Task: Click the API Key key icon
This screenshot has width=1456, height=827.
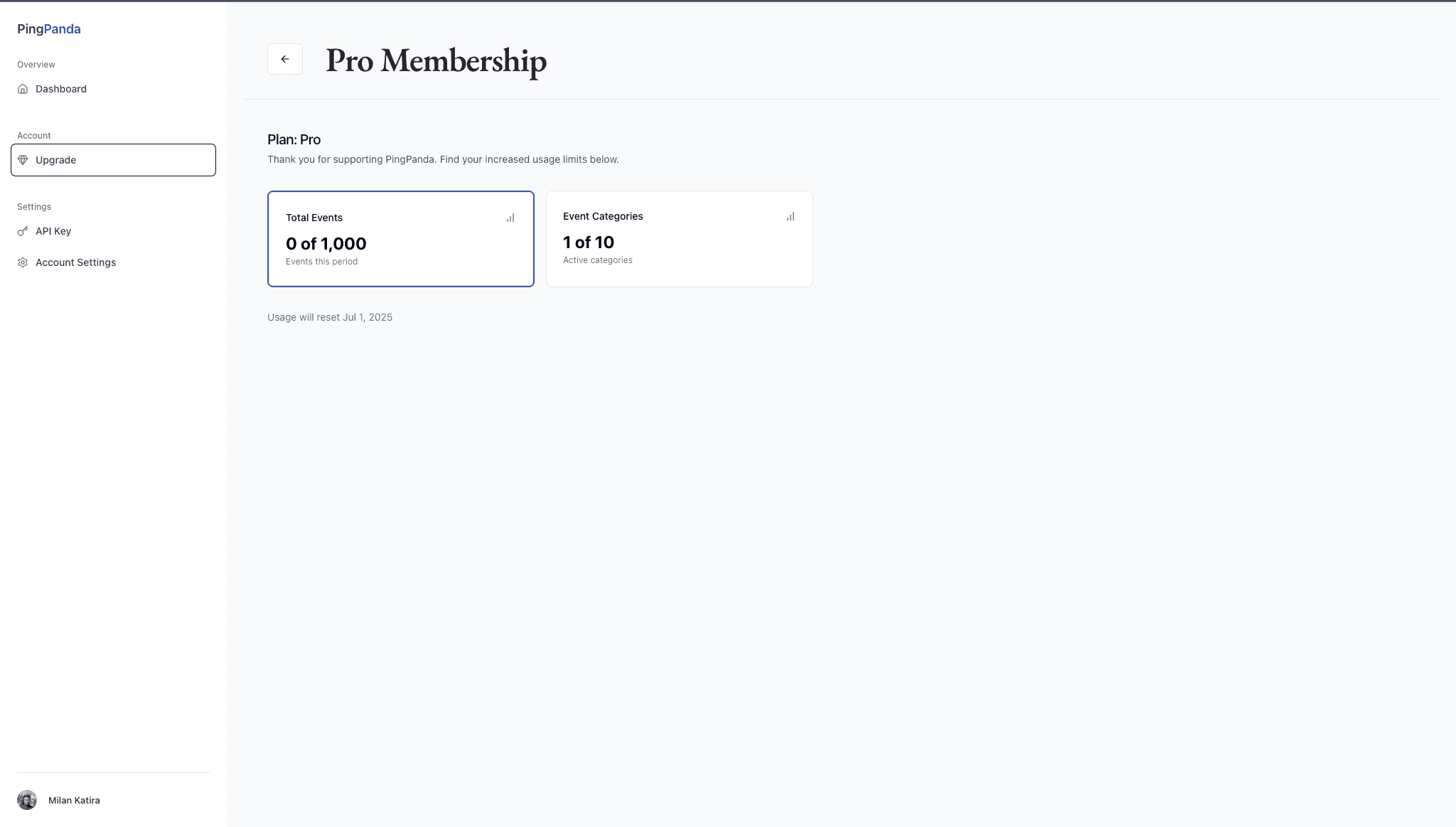Action: pos(23,231)
